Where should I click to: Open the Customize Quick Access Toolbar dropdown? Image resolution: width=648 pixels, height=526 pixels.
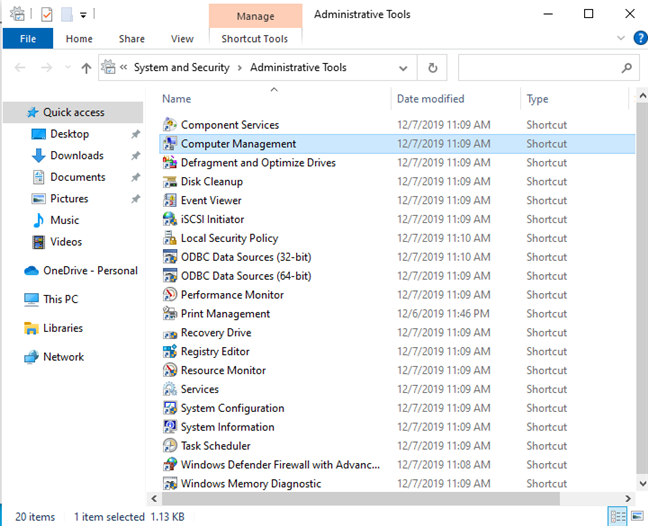coord(83,15)
